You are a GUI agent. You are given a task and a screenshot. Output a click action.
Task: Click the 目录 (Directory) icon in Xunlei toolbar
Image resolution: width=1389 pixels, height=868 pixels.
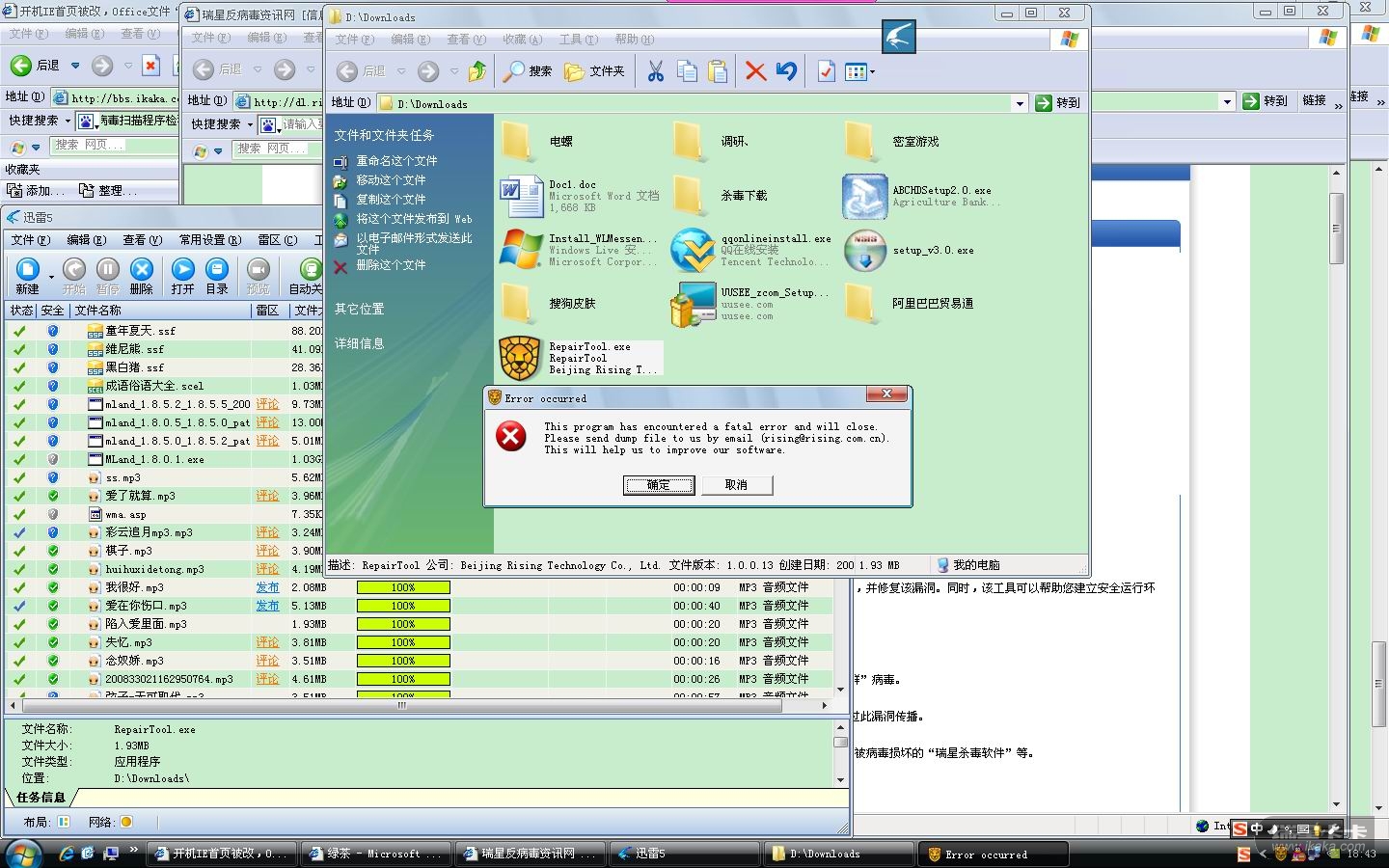(217, 270)
